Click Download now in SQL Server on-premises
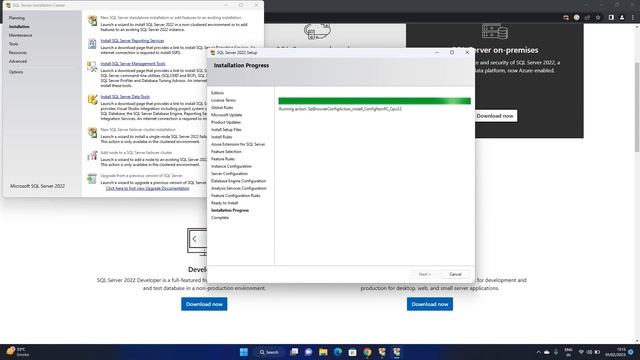 pyautogui.click(x=495, y=116)
